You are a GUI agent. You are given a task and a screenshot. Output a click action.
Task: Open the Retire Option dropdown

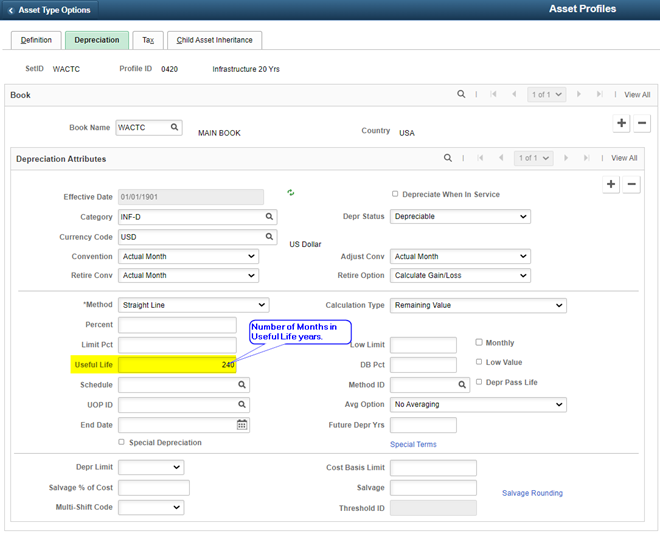coord(460,275)
